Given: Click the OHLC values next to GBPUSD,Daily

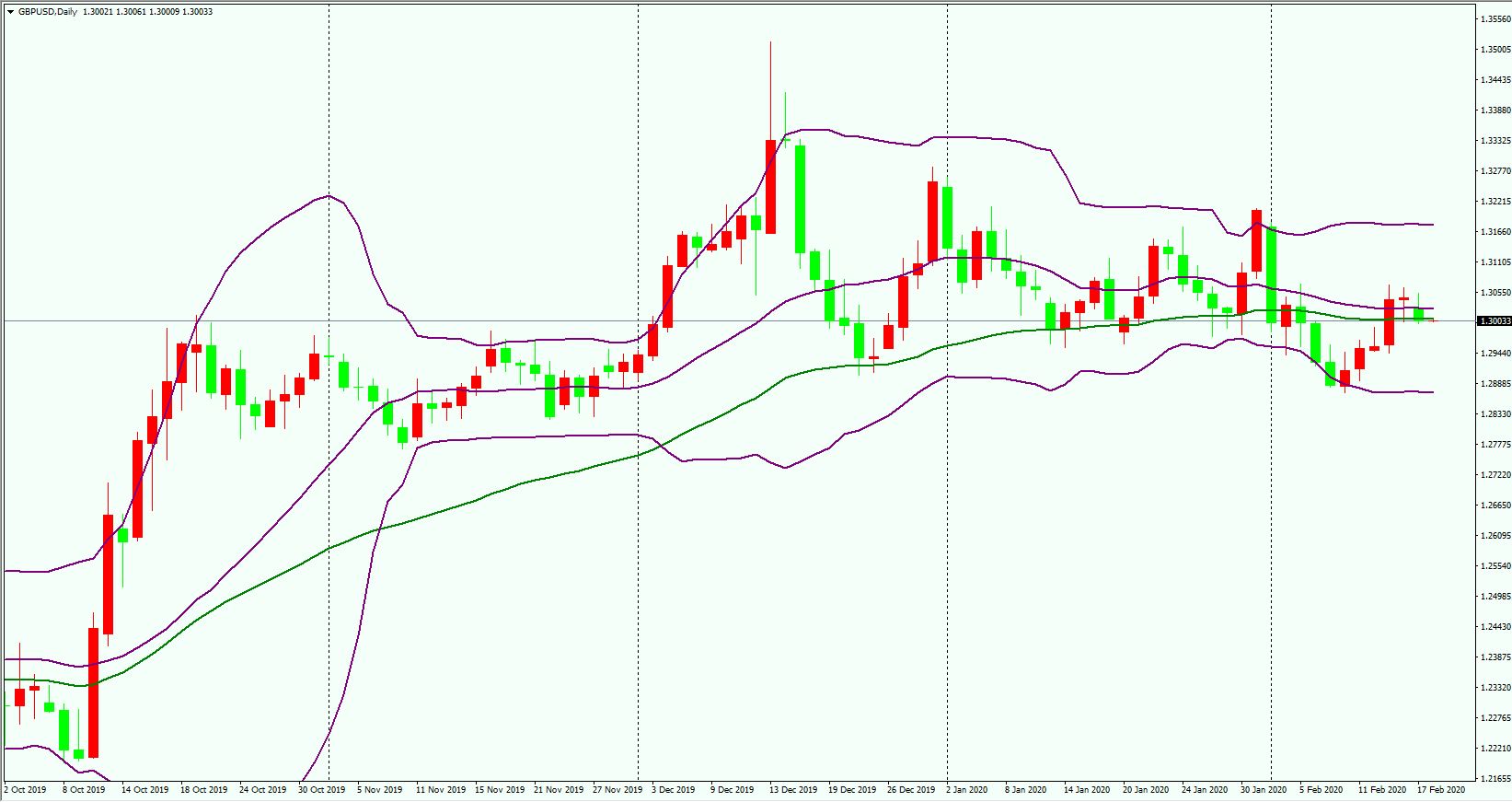Looking at the screenshot, I should [x=147, y=12].
